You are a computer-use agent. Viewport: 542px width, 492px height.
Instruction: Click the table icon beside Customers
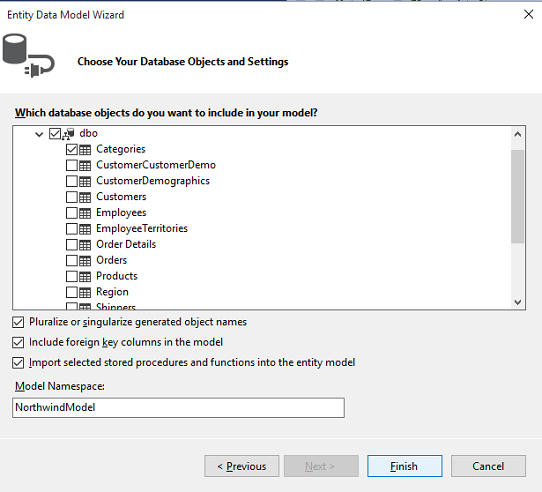coord(85,197)
